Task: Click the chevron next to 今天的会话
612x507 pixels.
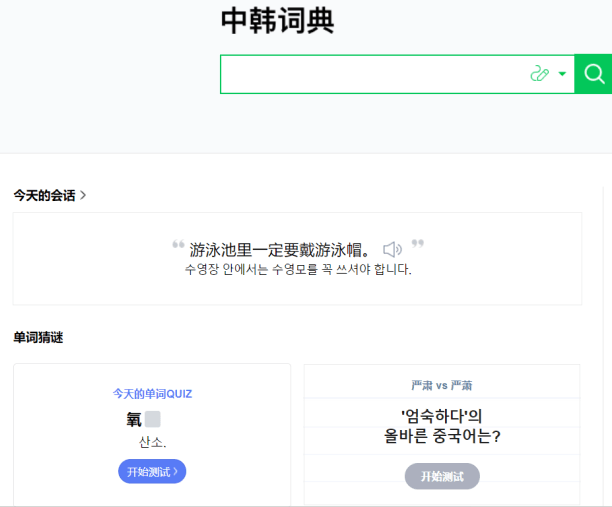Action: [x=83, y=195]
